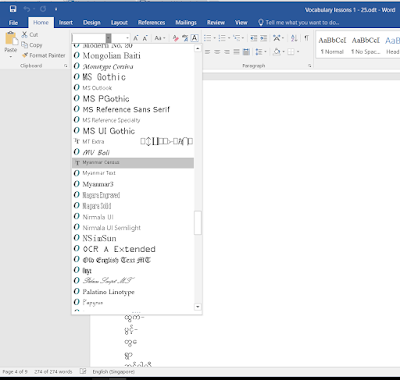Viewport: 400px width, 380px height.
Task: Choose MS Reference Sans Serif font
Action: (x=133, y=109)
